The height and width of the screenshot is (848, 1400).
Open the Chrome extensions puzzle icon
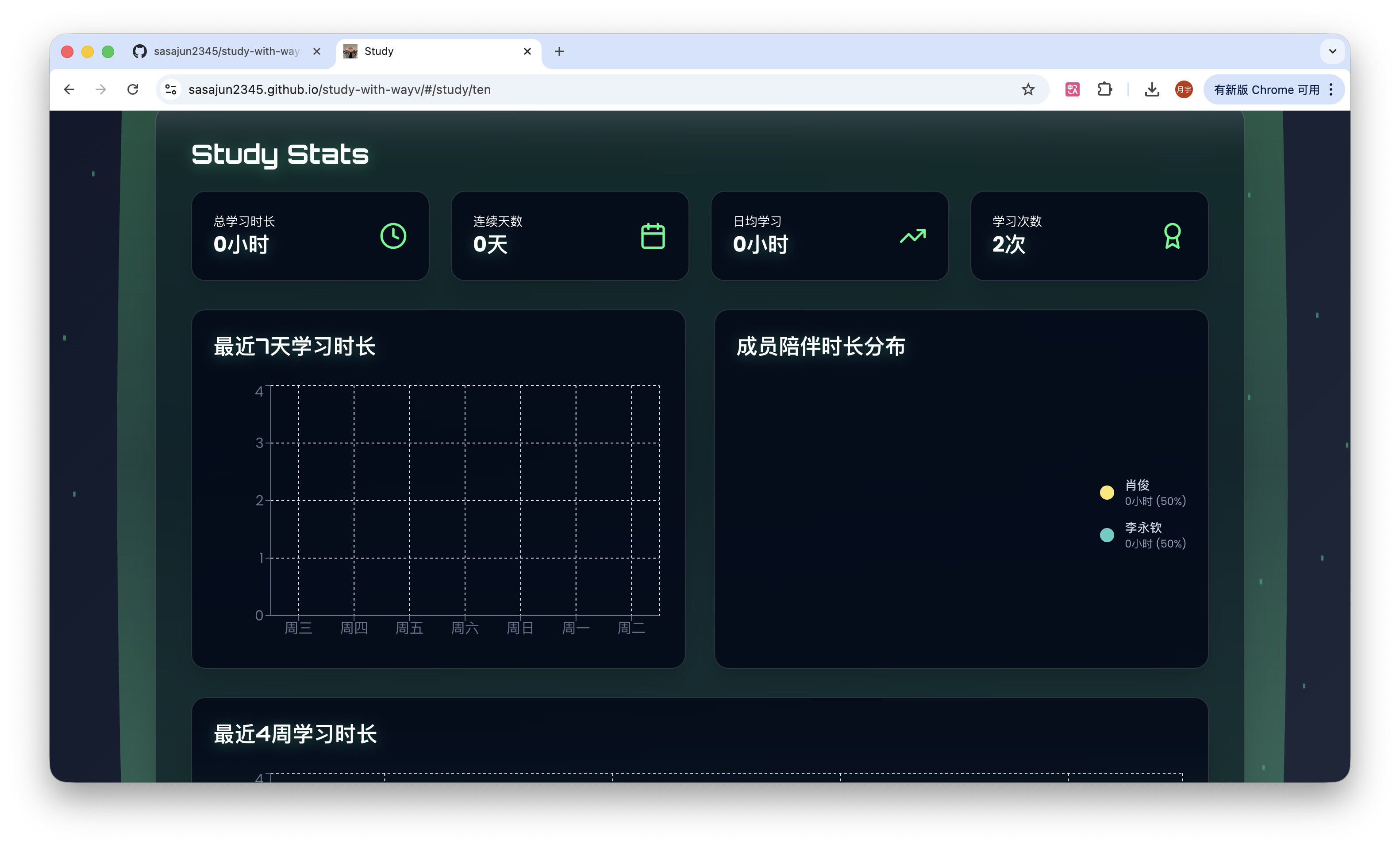(x=1104, y=89)
